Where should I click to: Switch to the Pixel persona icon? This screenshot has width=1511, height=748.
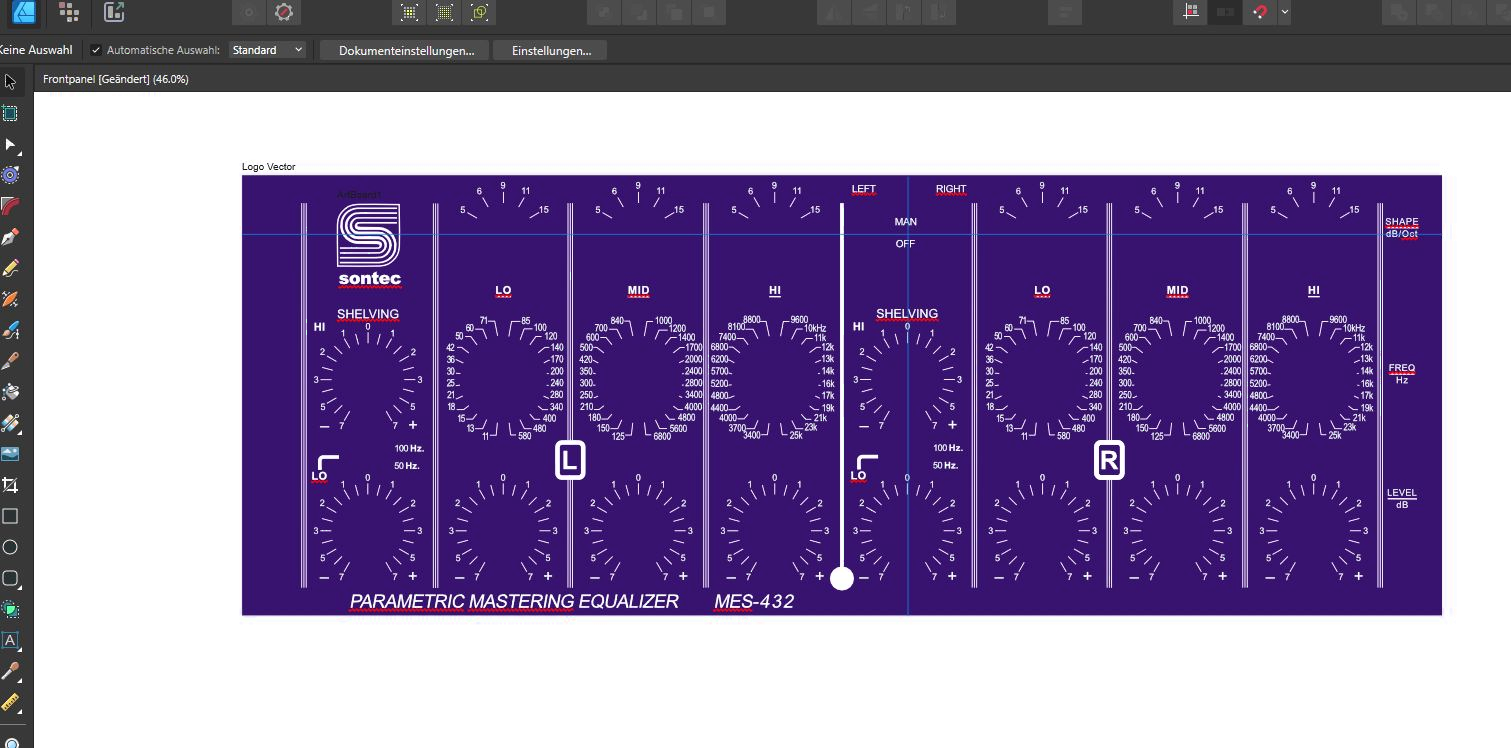68,12
